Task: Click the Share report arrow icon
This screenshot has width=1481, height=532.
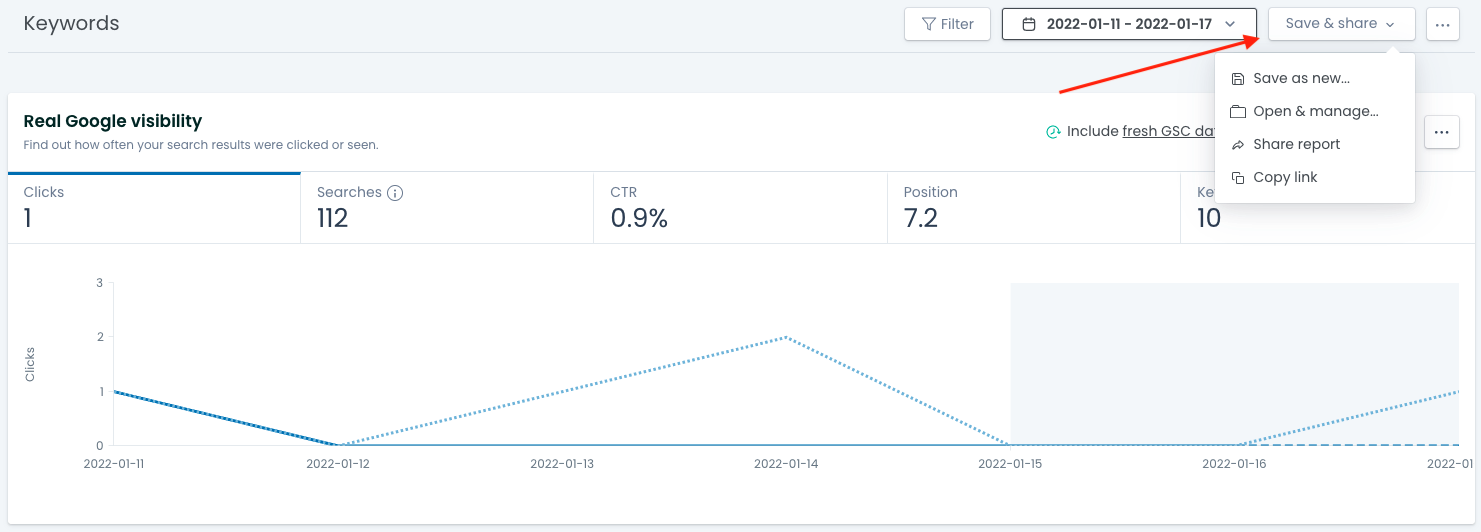Action: tap(1238, 145)
